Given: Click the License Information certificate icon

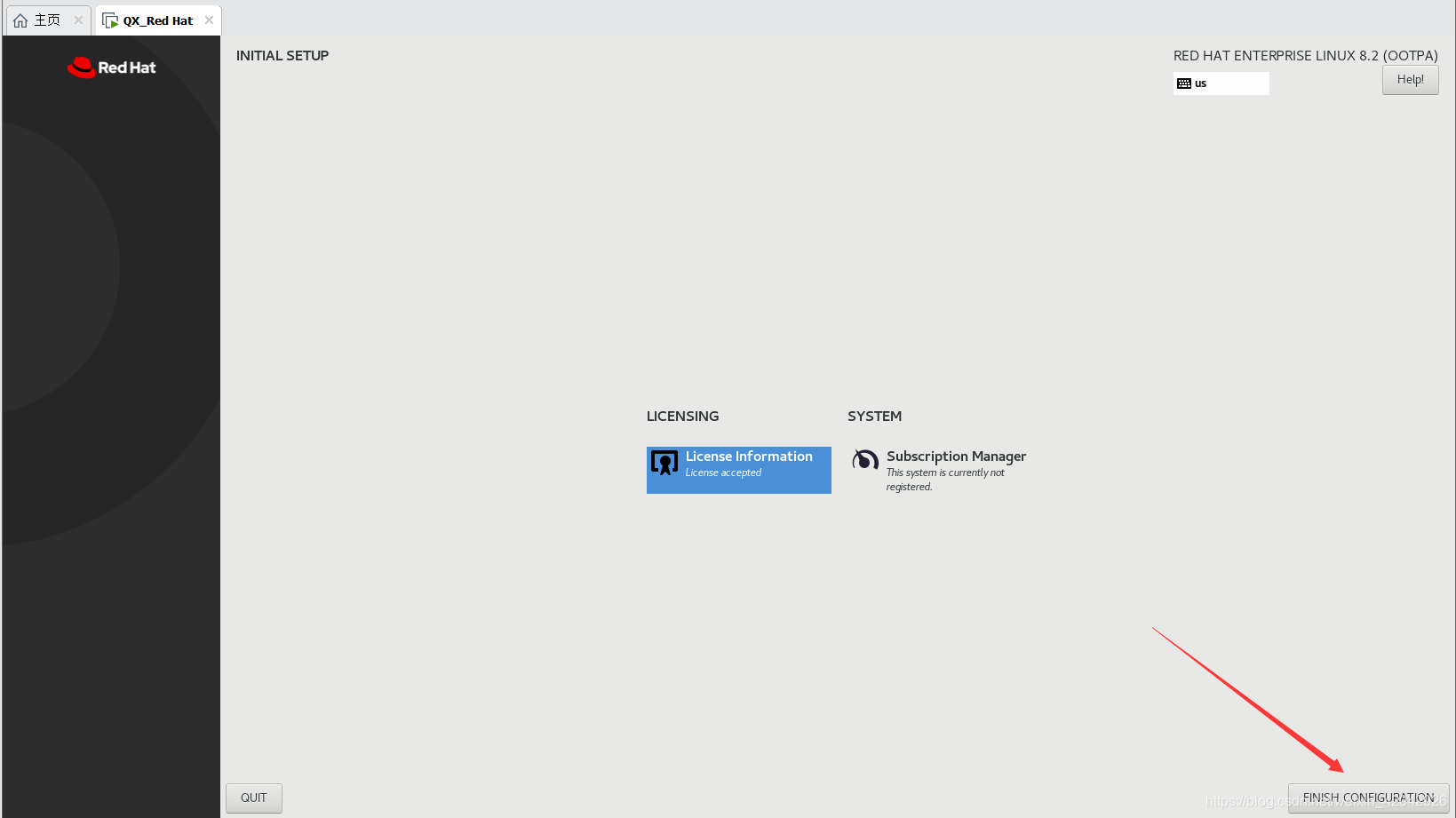Looking at the screenshot, I should point(664,463).
